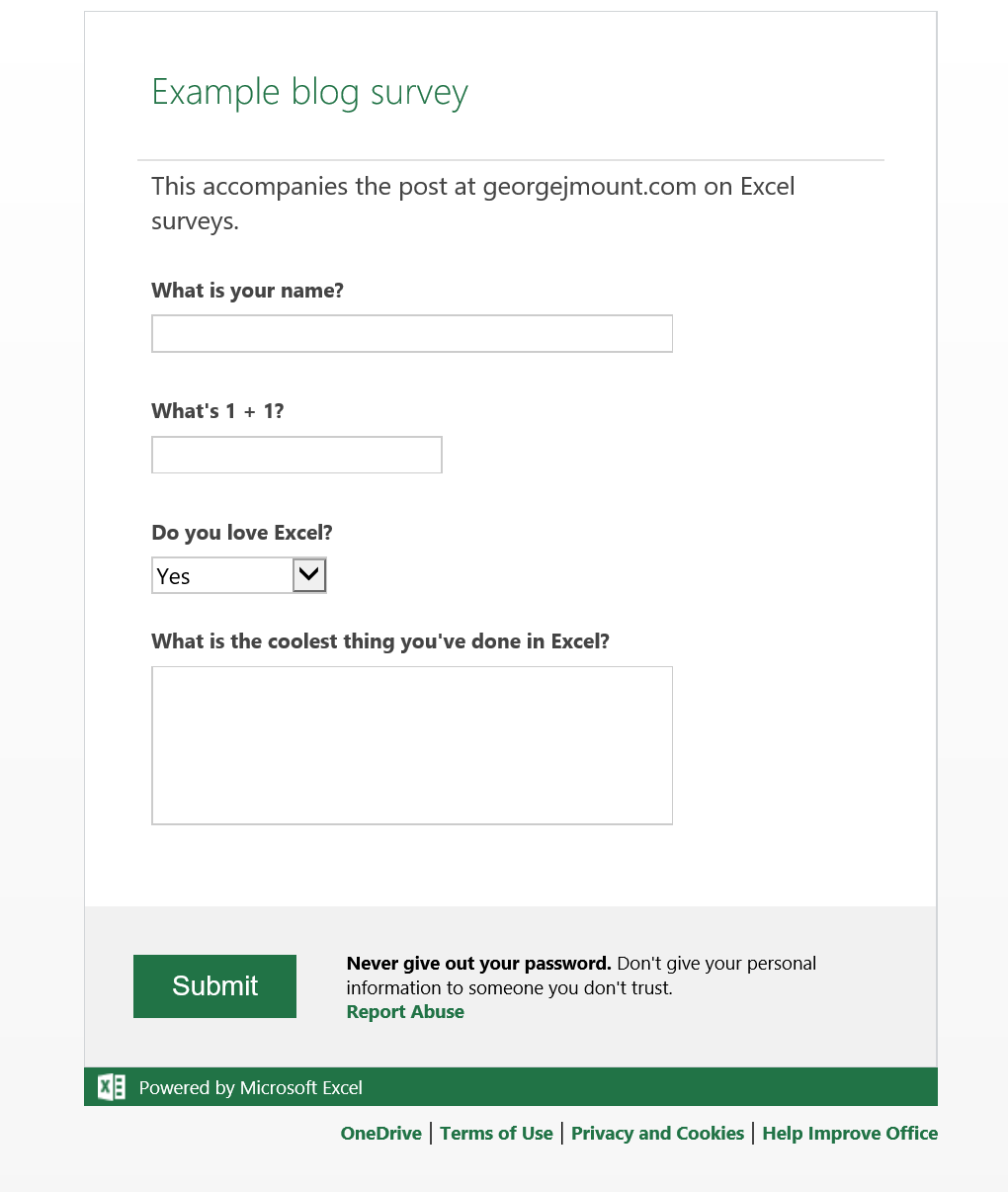
Task: Click the answer box for 'What's 1 + 1?'
Action: click(x=296, y=455)
